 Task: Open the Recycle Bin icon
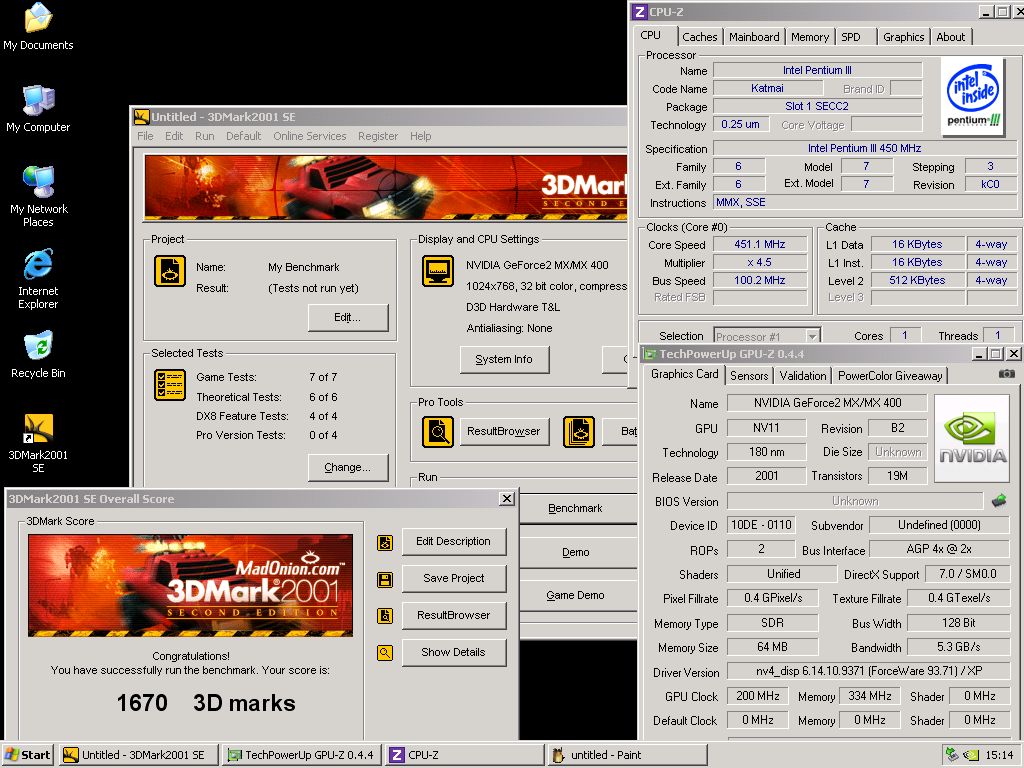coord(38,355)
